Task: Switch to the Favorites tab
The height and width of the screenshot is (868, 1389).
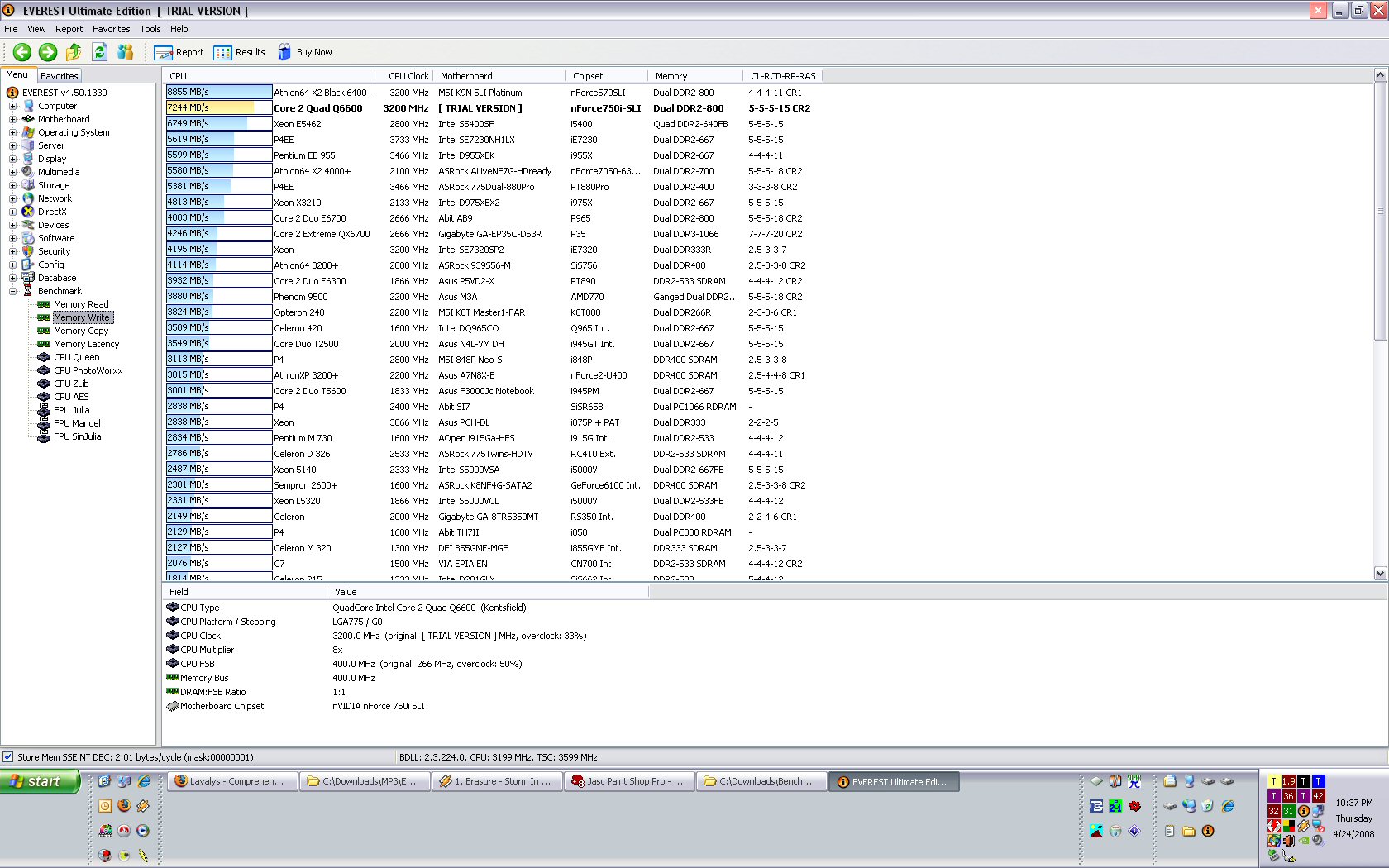Action: tap(59, 76)
